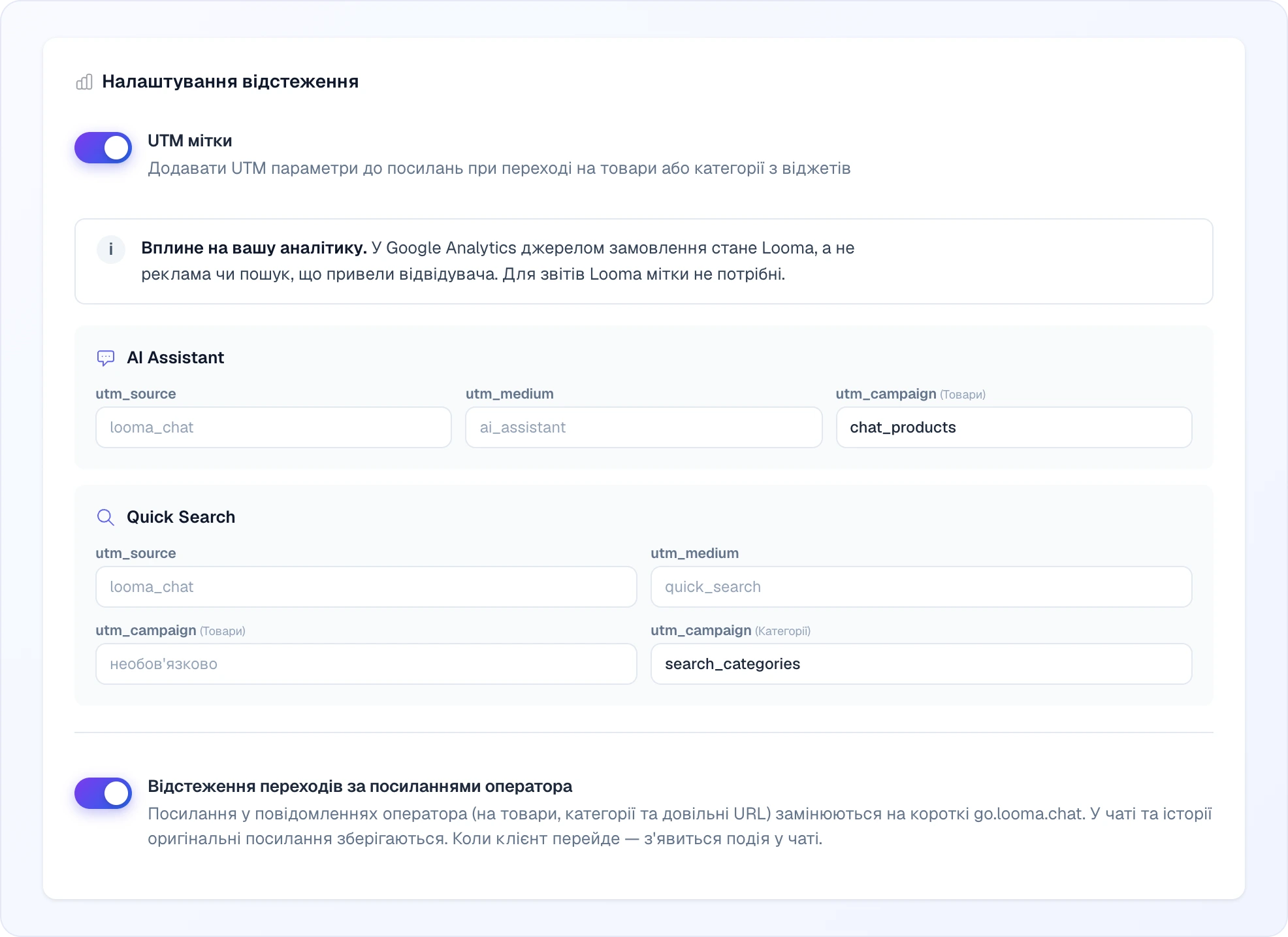Screen dimensions: 1288x937
Task: Click the Quick Search section title
Action: (x=181, y=517)
